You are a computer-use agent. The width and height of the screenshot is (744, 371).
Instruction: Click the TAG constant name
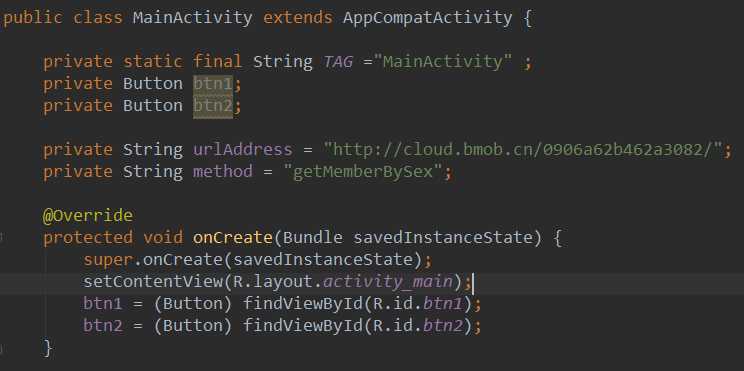[338, 62]
